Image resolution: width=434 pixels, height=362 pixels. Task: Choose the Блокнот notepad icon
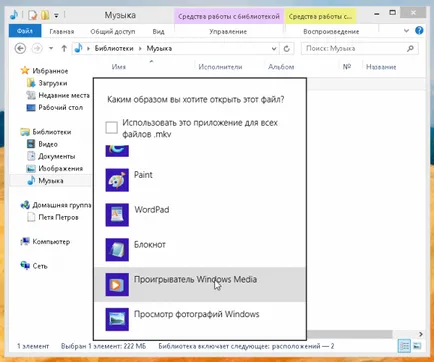coord(117,250)
